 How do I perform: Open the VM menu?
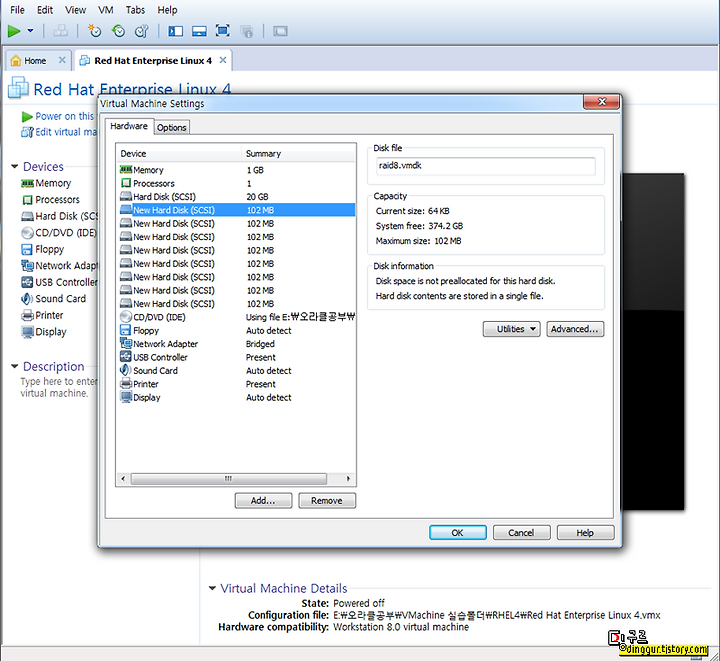coord(106,10)
